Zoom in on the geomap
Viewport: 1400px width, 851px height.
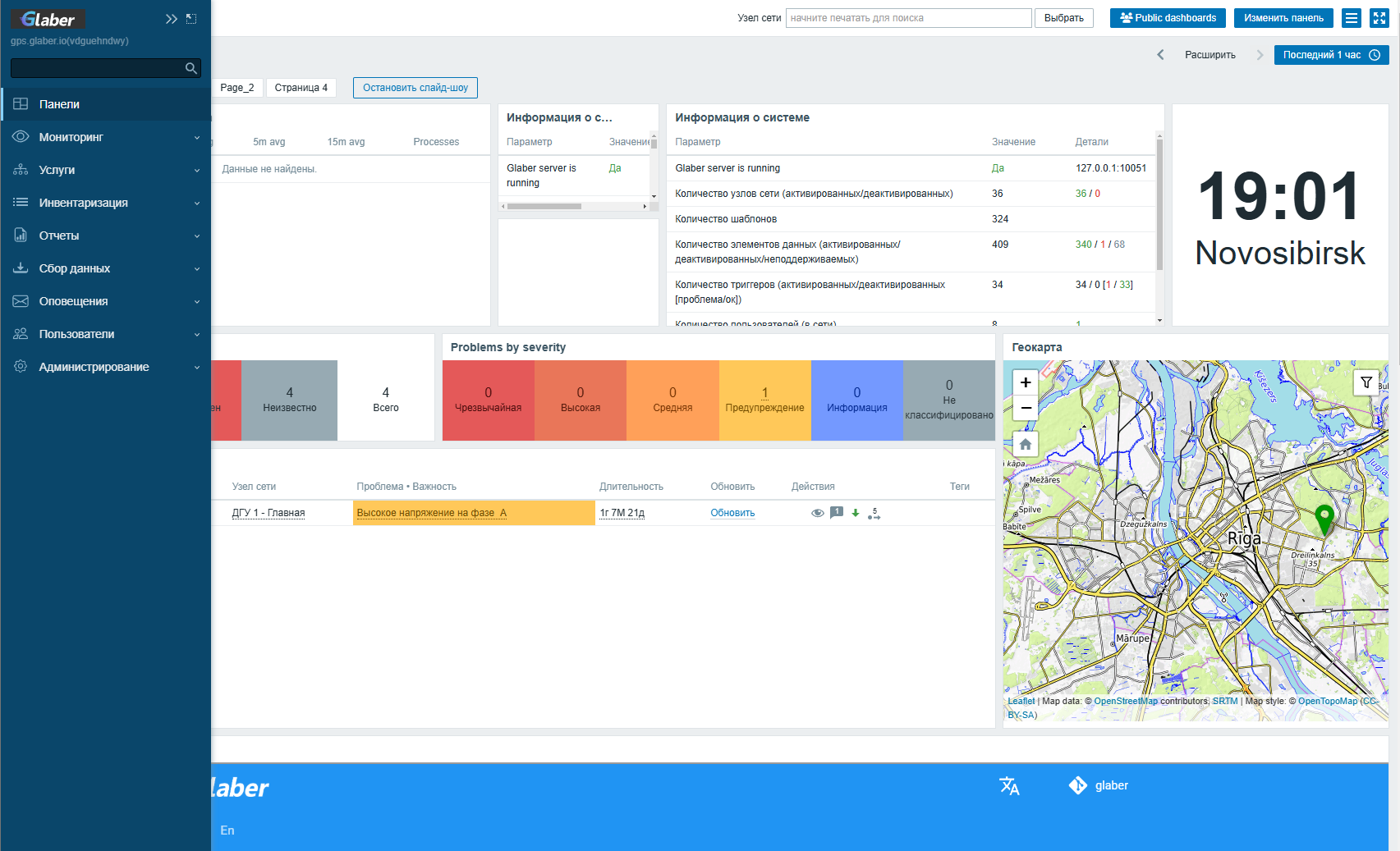tap(1026, 382)
